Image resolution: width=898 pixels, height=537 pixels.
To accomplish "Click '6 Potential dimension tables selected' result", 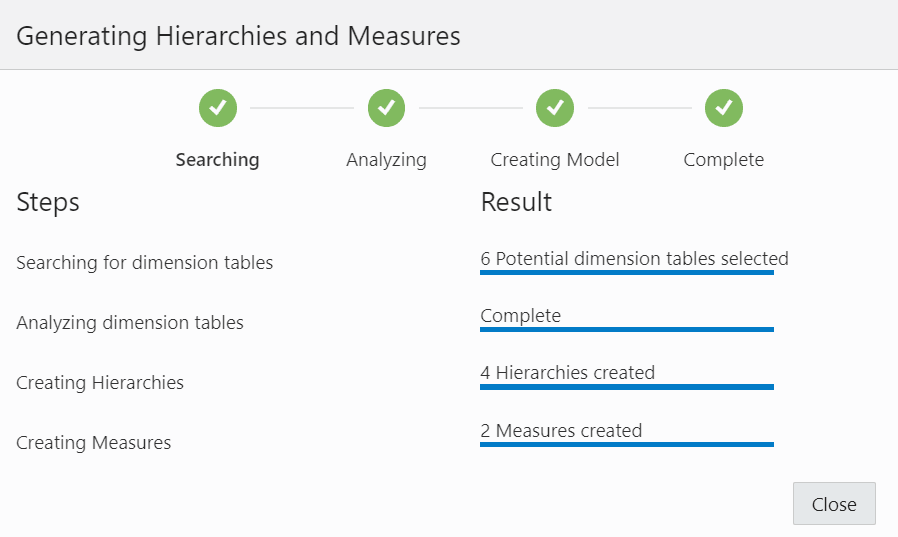I will (634, 258).
